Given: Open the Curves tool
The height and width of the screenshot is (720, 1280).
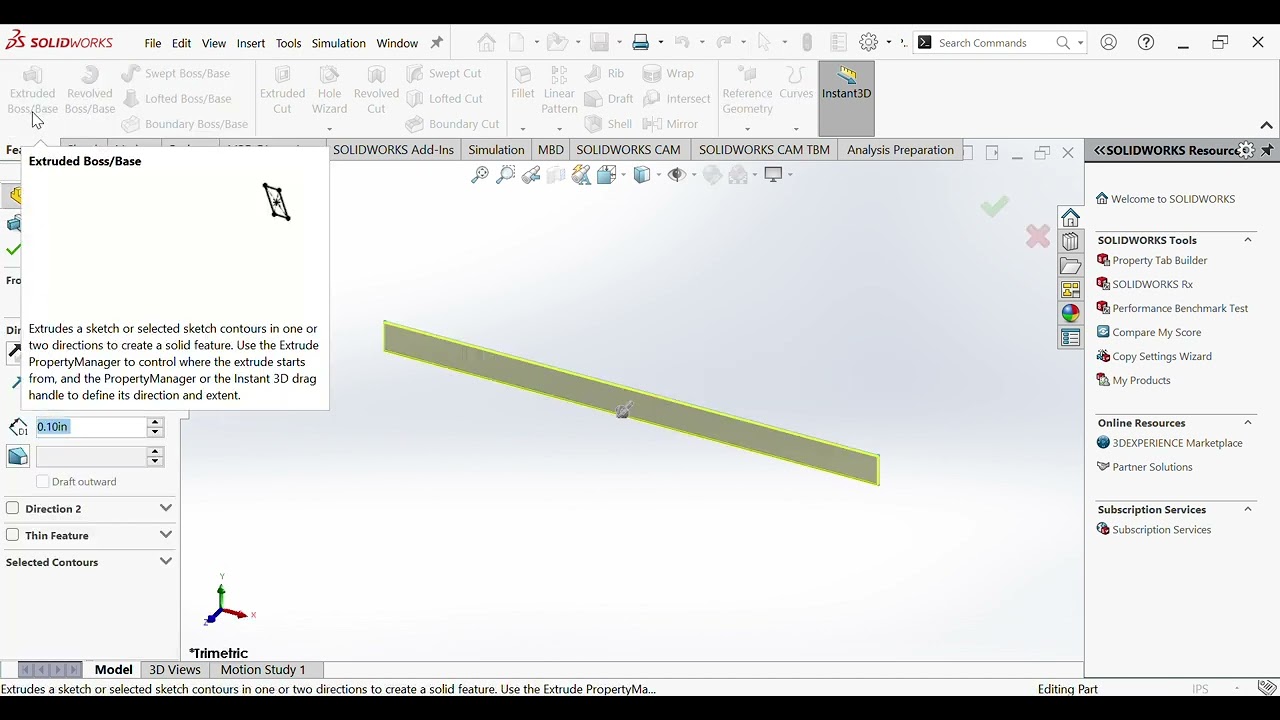Looking at the screenshot, I should click(x=796, y=83).
